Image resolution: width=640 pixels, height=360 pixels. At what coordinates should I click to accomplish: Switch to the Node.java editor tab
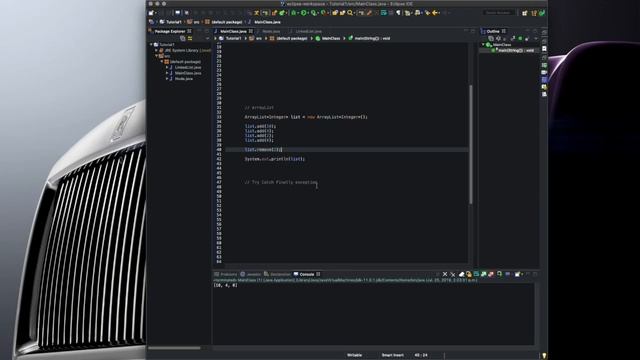[x=271, y=31]
